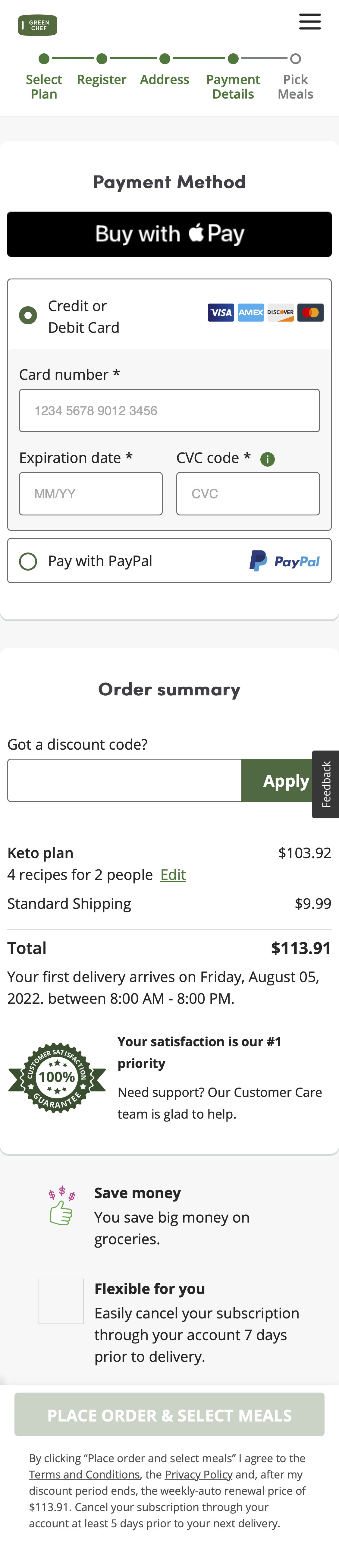Open the Terms and Conditions link

[84, 1475]
